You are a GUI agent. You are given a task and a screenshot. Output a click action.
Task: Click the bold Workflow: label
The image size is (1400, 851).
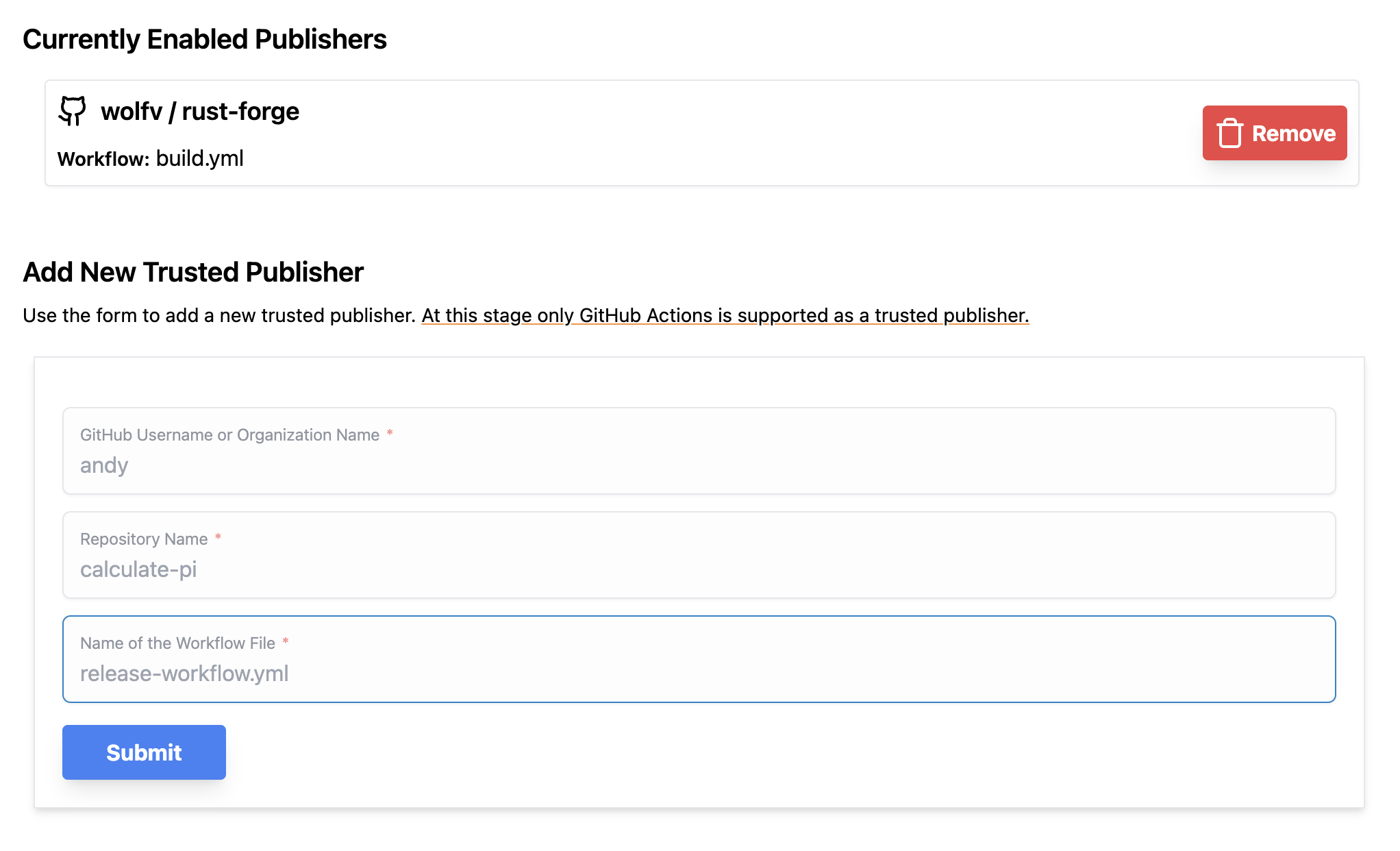pos(103,159)
